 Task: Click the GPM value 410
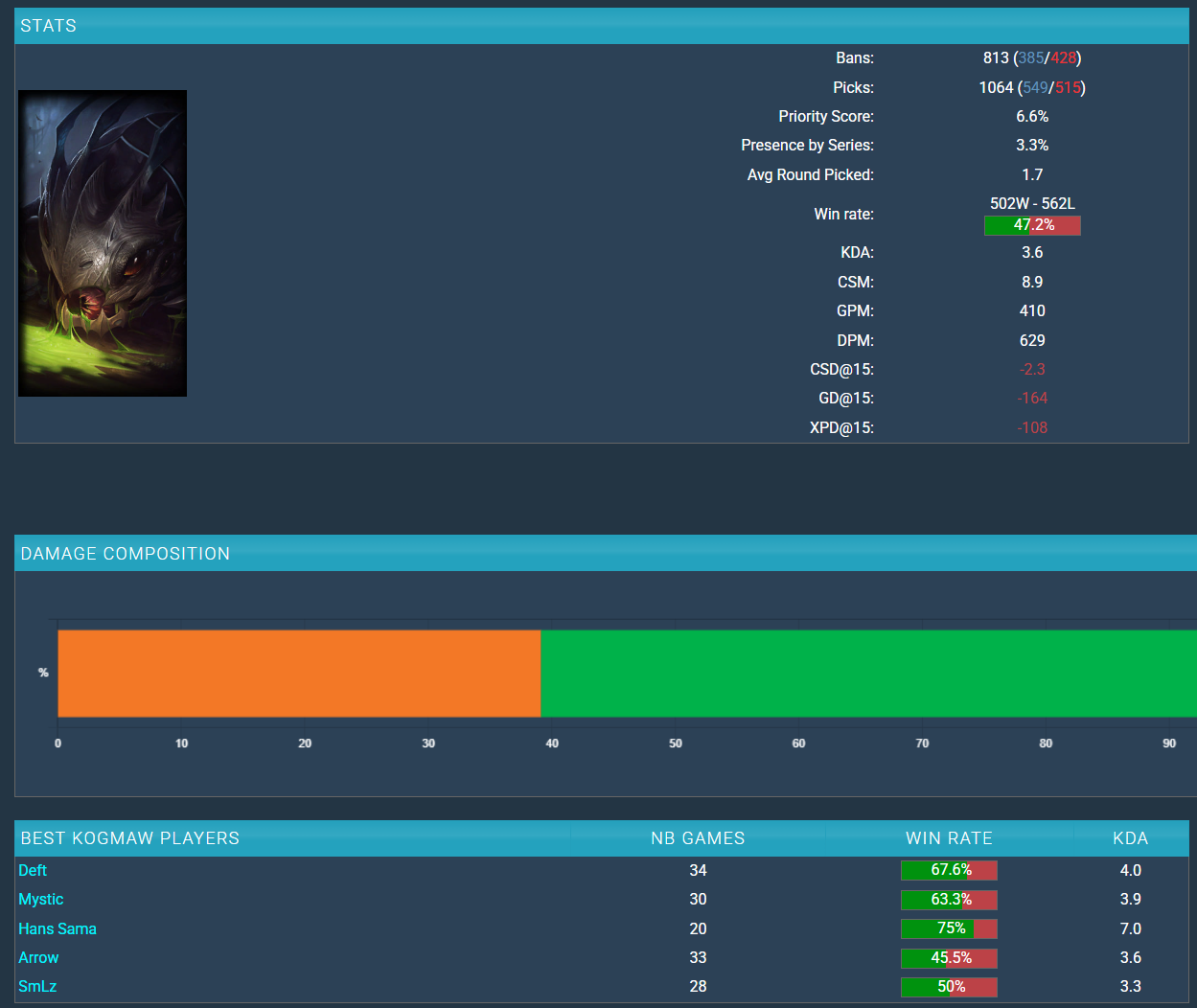(1032, 310)
